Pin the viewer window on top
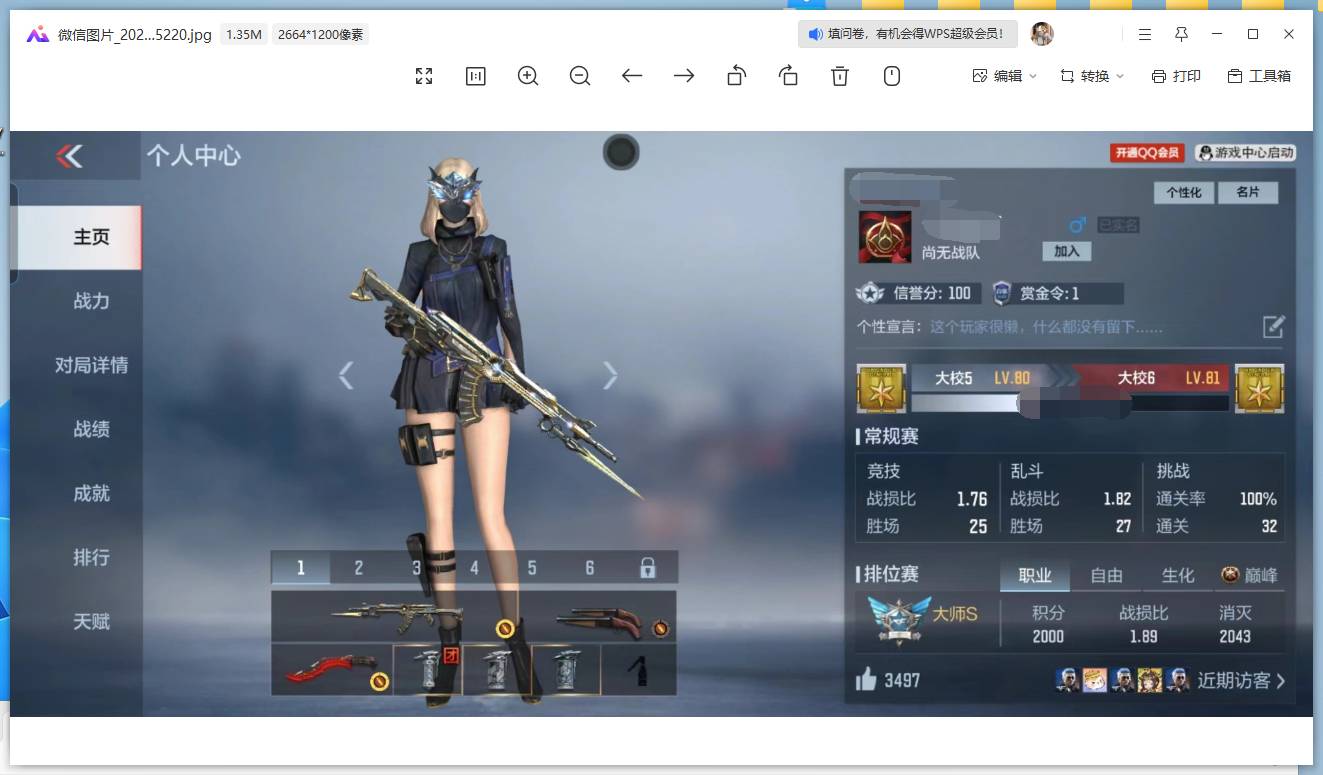The width and height of the screenshot is (1323, 775). (1181, 34)
